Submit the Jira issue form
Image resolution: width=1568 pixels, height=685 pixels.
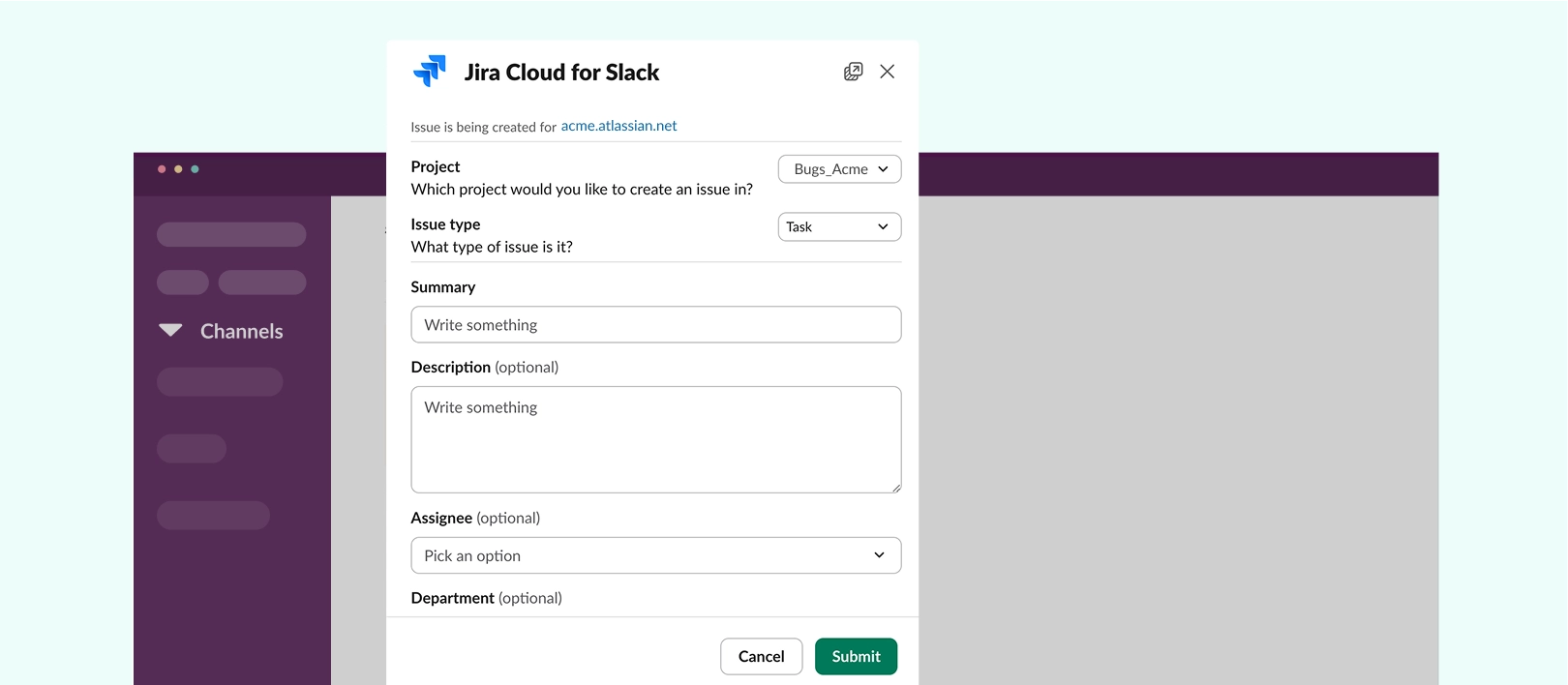click(x=856, y=656)
